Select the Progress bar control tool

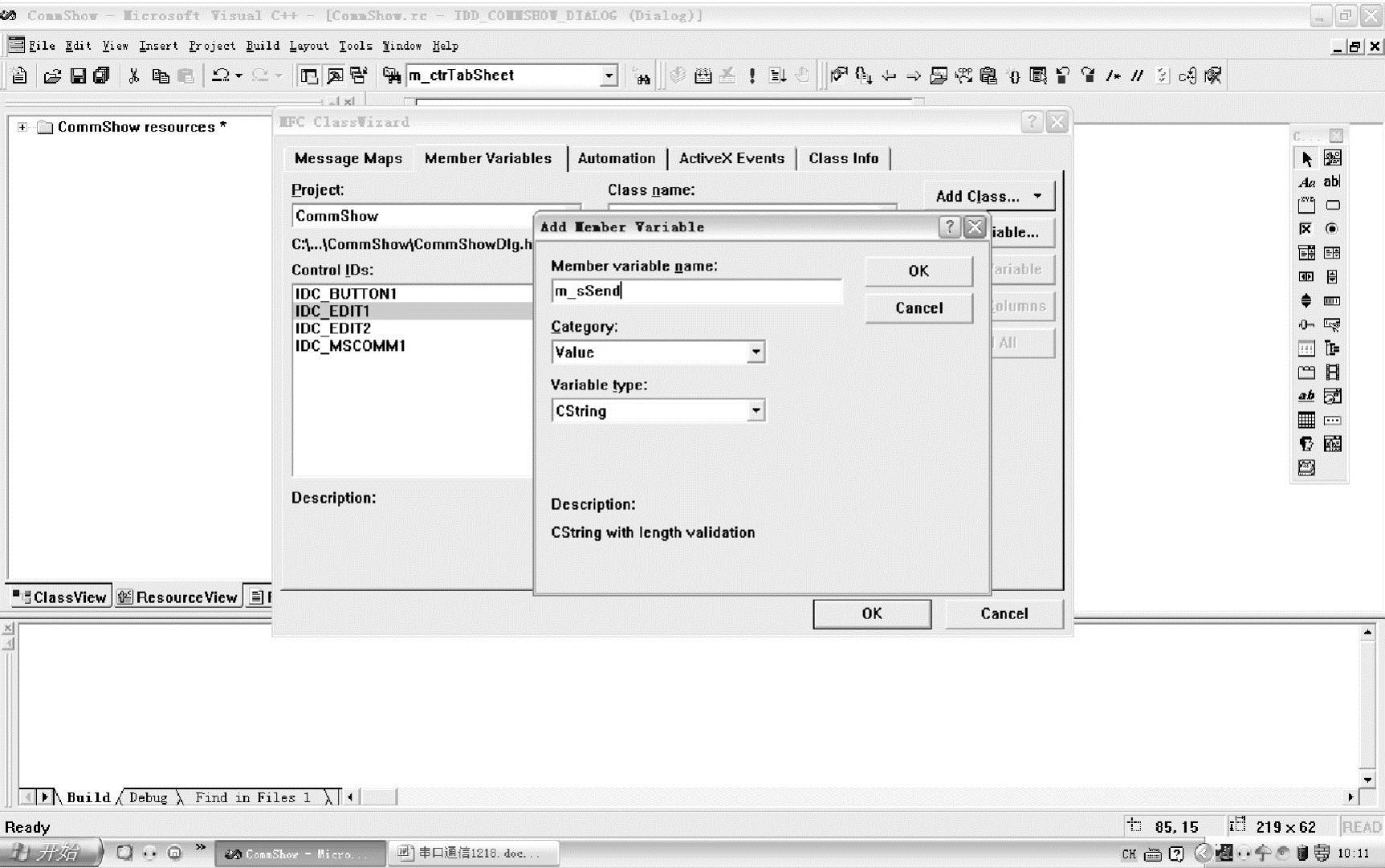pyautogui.click(x=1332, y=301)
